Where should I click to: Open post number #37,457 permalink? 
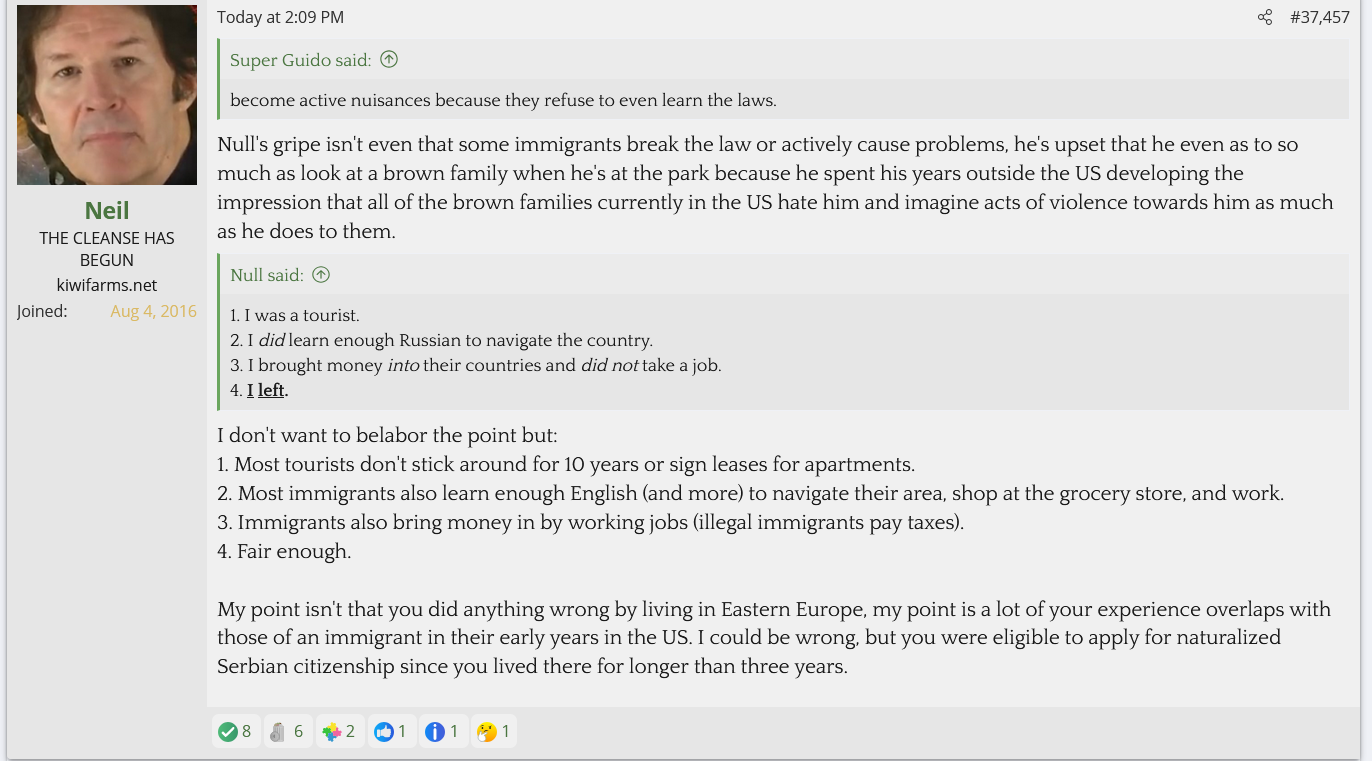click(x=1320, y=17)
